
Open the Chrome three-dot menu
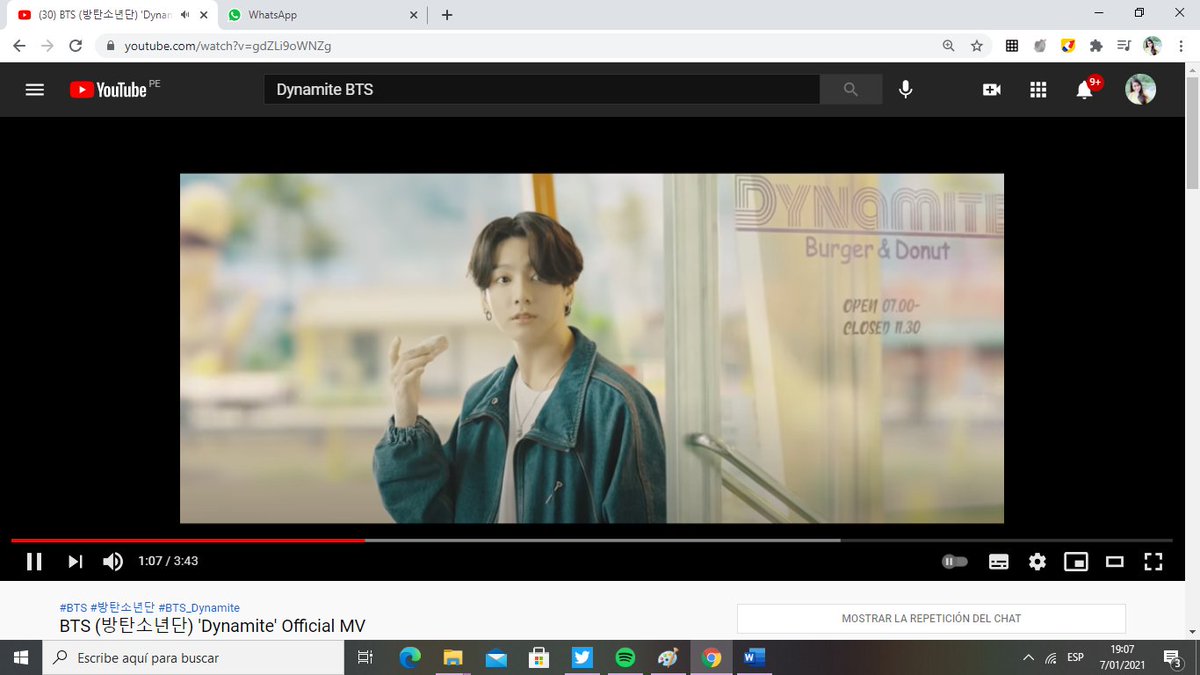tap(1181, 46)
